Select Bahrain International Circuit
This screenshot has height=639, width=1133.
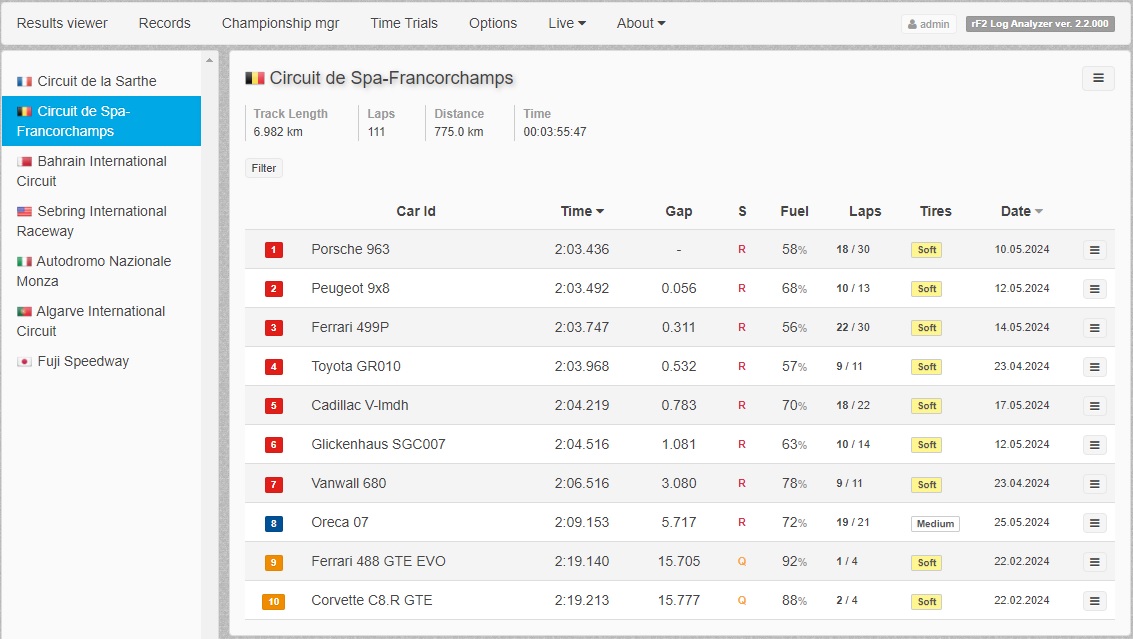pos(101,171)
